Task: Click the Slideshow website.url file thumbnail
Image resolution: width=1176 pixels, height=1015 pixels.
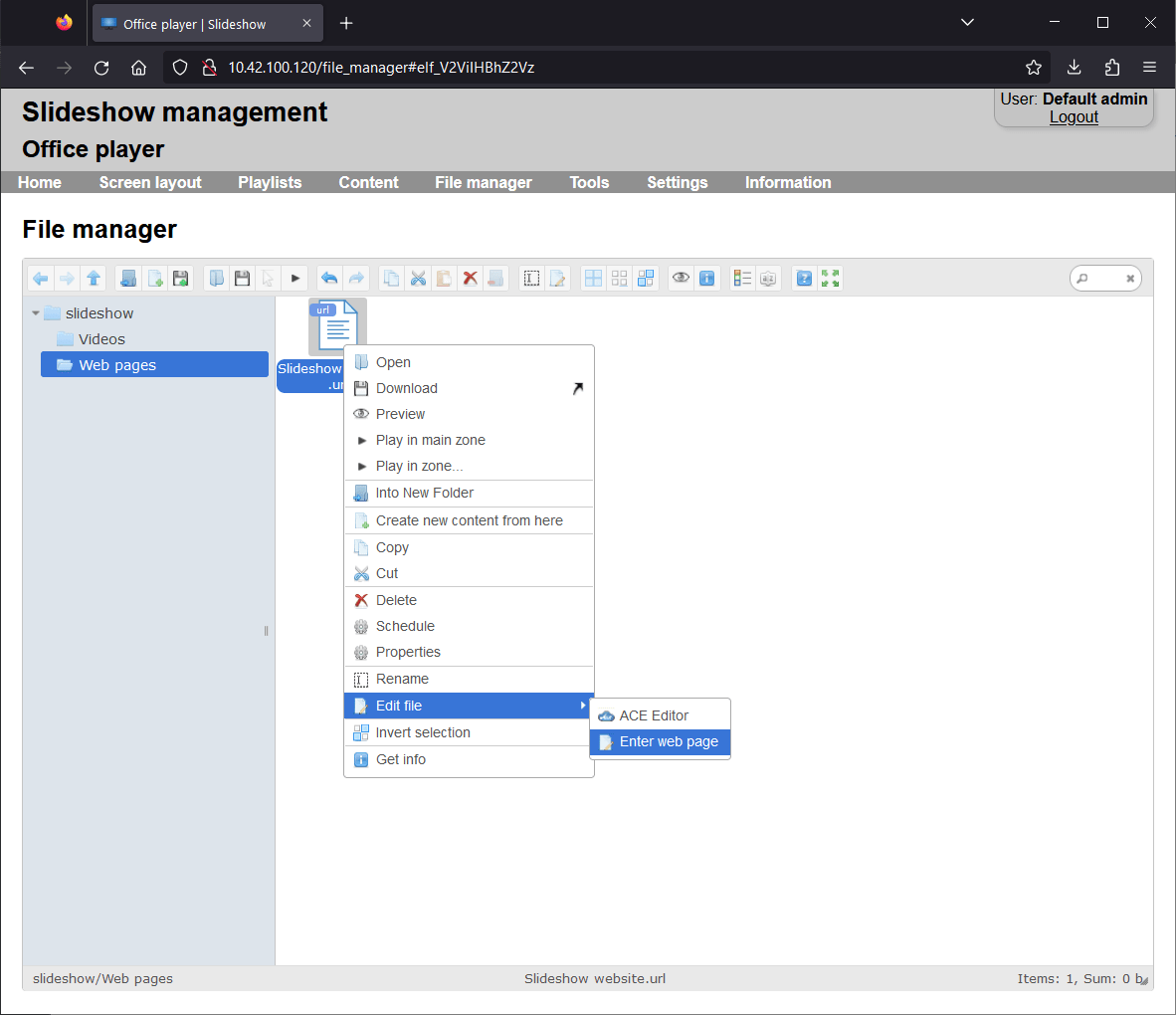Action: pos(336,325)
